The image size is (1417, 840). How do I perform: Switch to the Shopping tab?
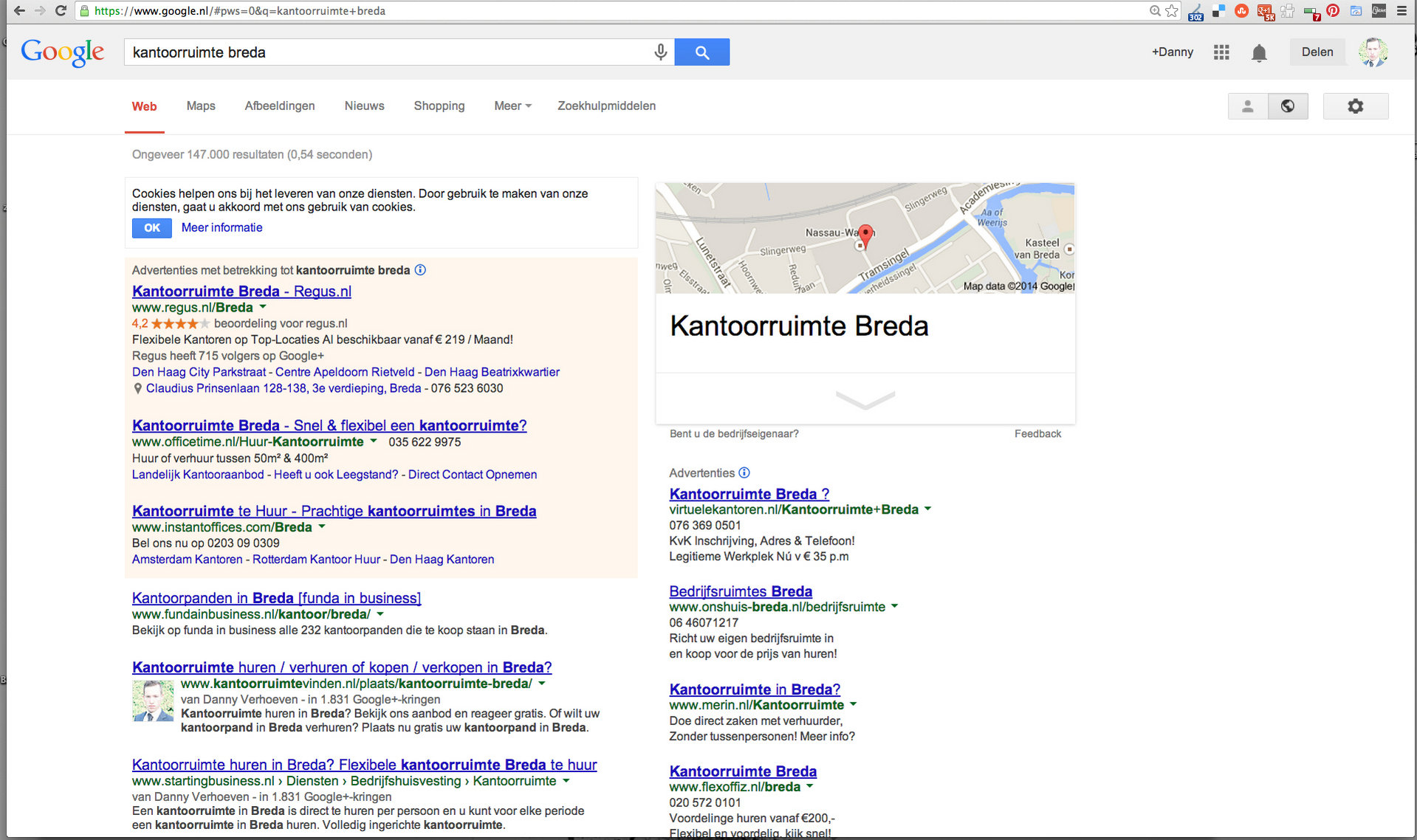(x=439, y=106)
